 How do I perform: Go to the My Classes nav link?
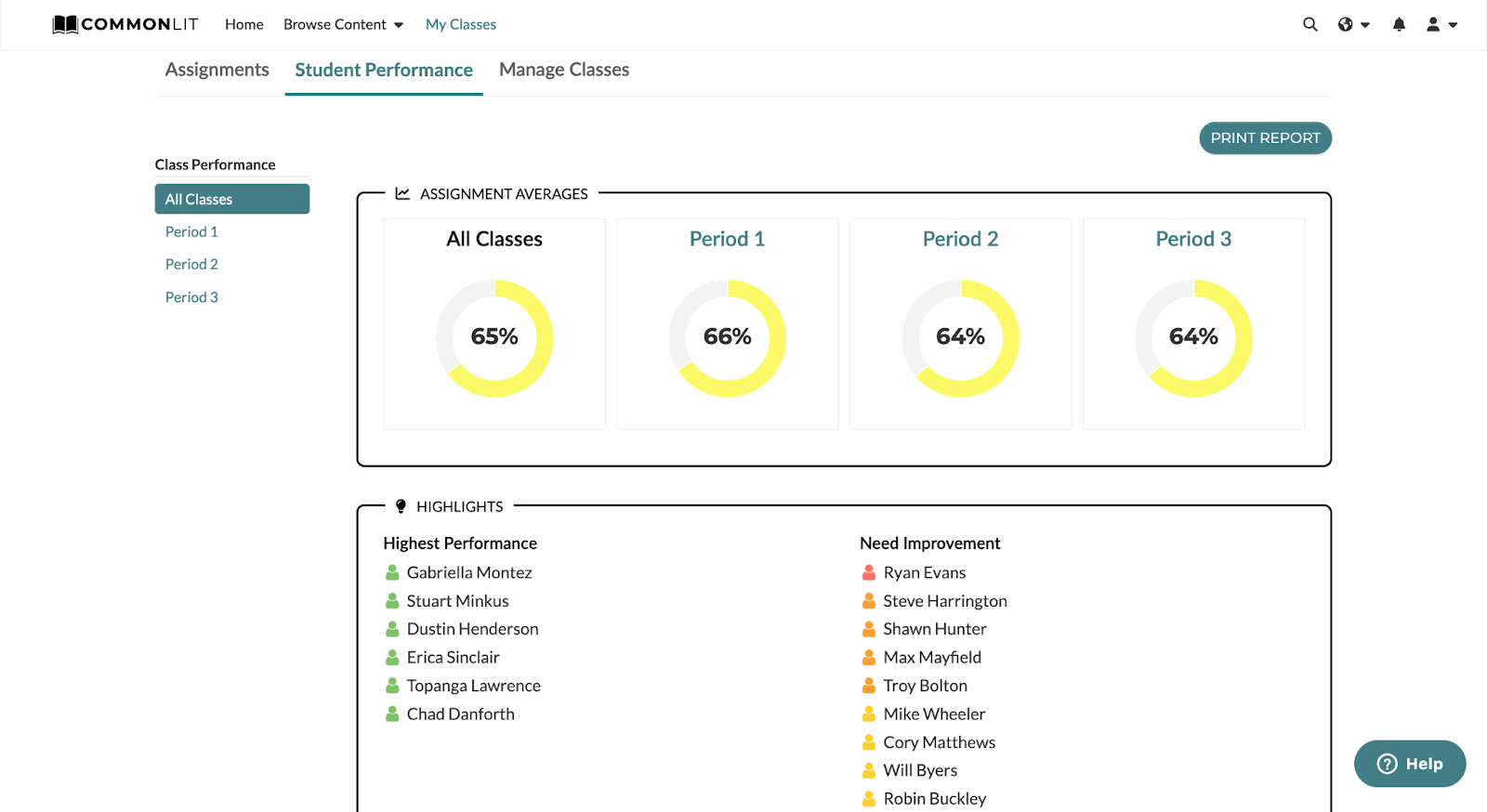coord(461,24)
